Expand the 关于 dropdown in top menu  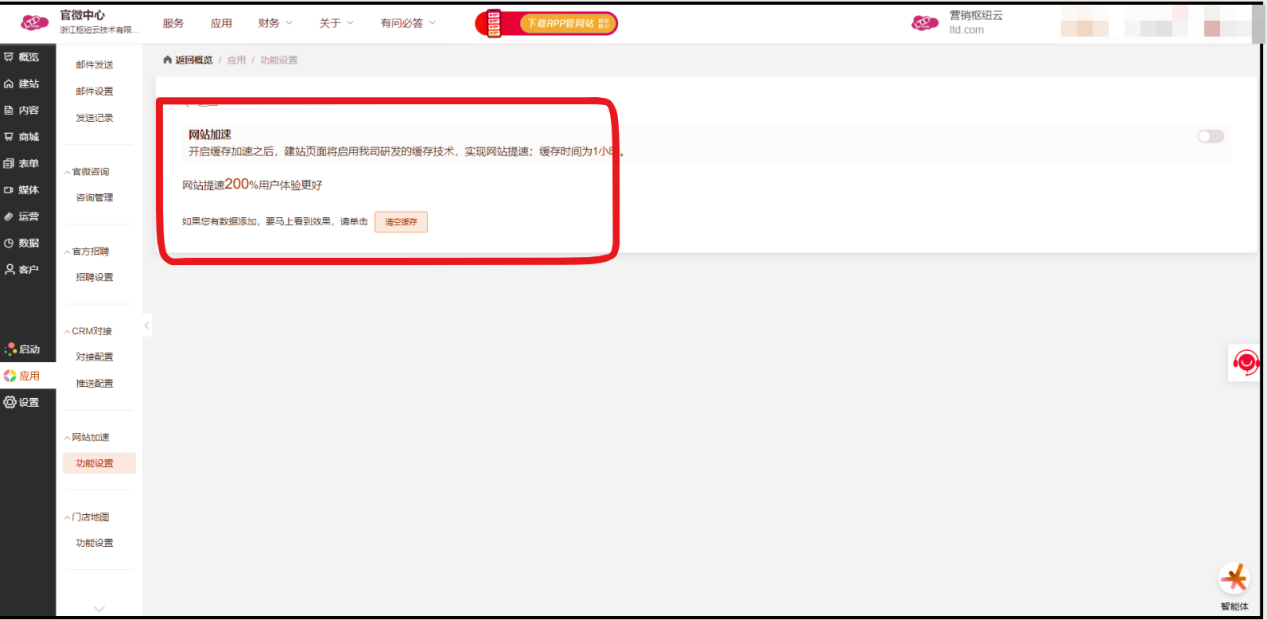pos(336,23)
